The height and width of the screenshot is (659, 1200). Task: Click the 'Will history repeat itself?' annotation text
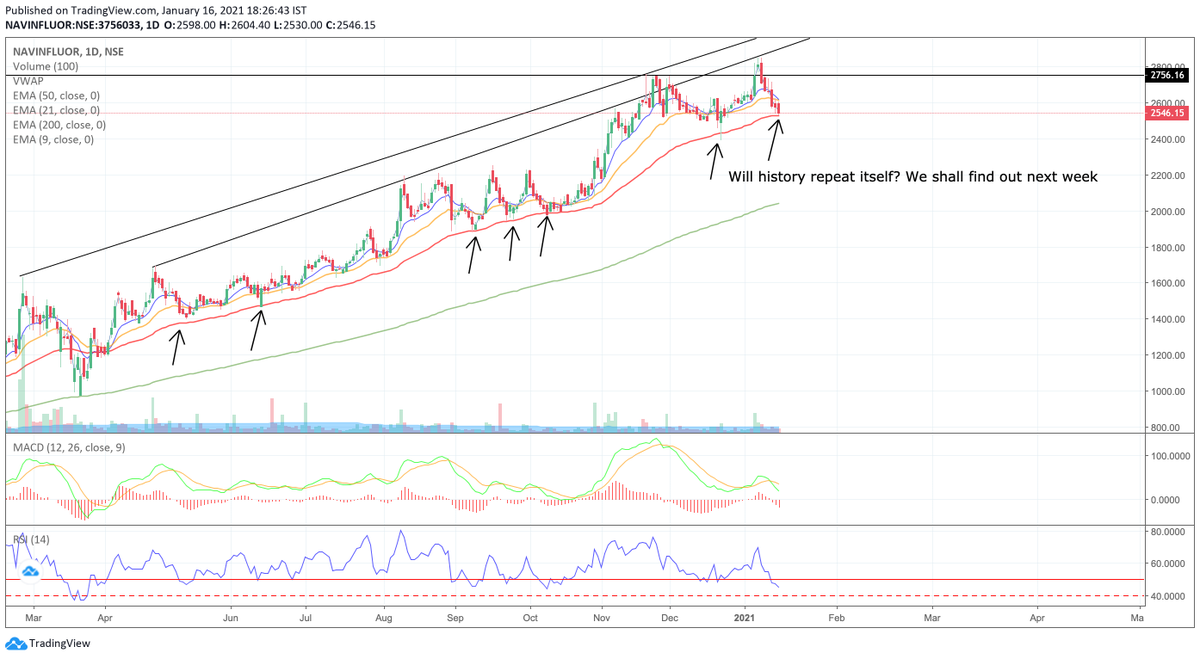(x=913, y=177)
